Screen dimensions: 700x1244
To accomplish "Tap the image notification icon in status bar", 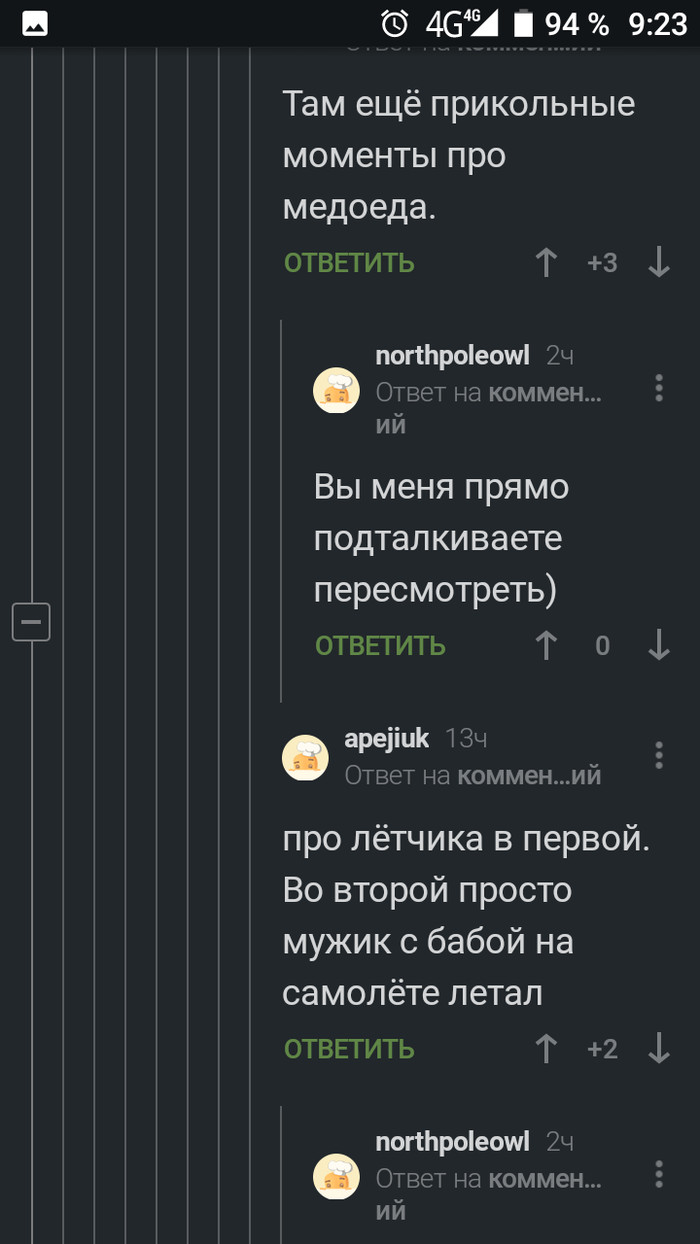I will click(x=35, y=24).
